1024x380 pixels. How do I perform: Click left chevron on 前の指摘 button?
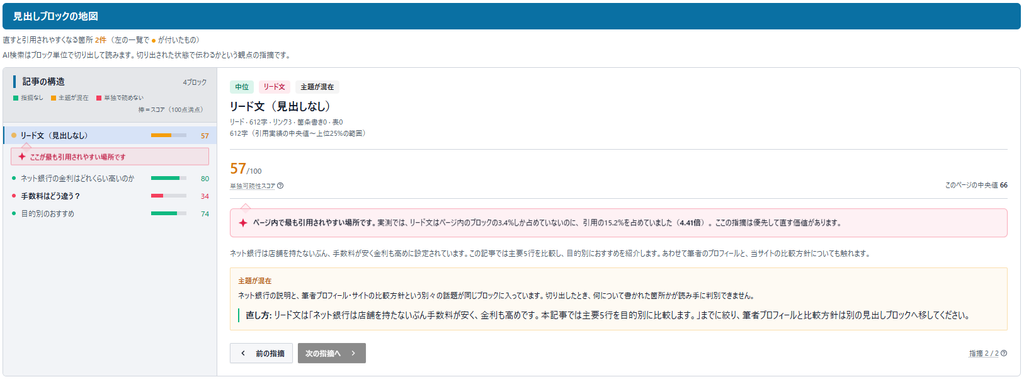[x=243, y=353]
